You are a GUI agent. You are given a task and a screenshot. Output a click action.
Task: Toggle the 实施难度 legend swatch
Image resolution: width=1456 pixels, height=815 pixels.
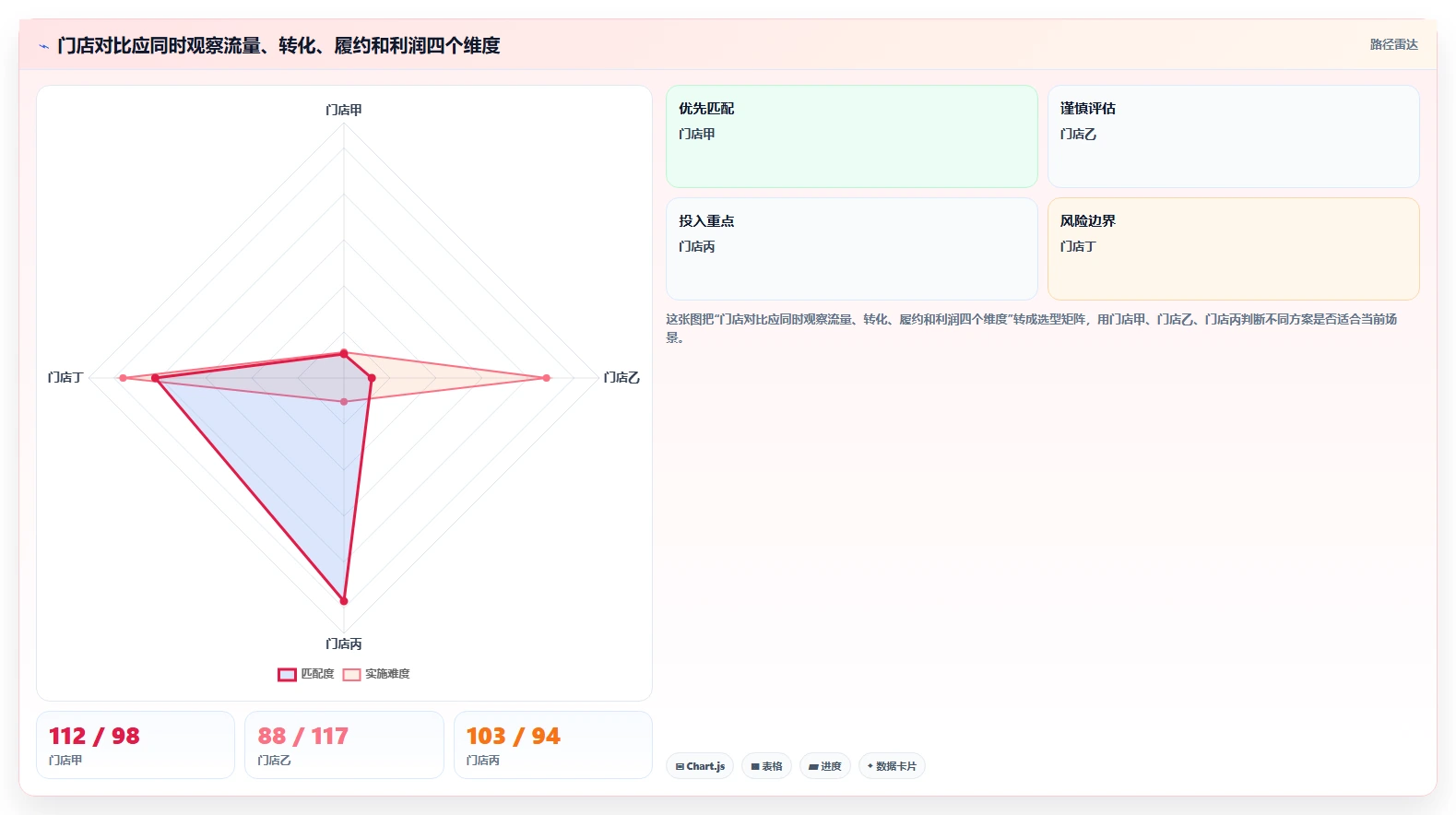pos(351,675)
